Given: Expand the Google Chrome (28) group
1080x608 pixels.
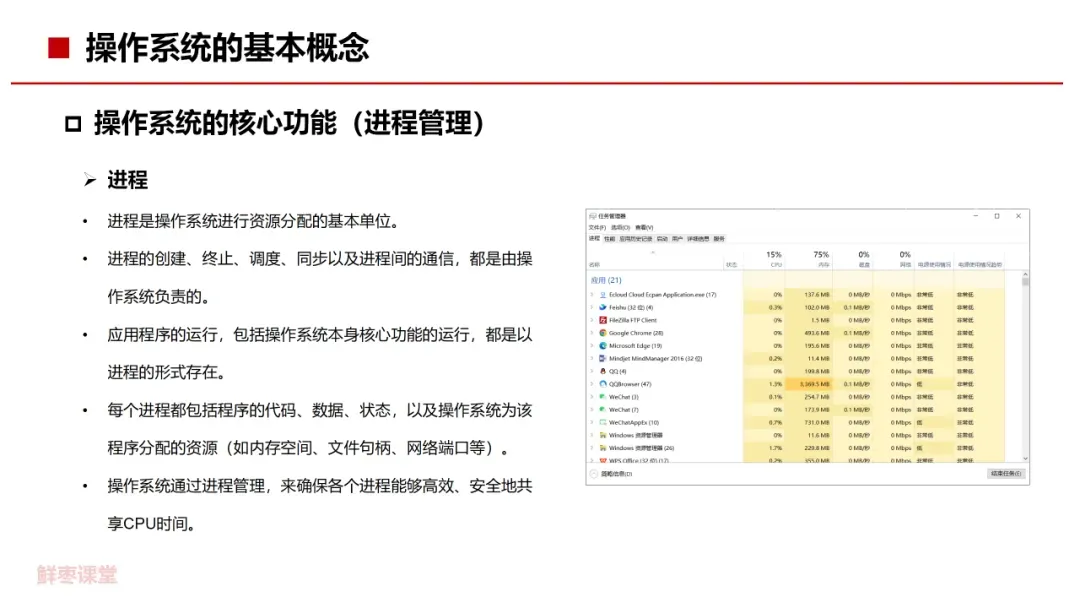Looking at the screenshot, I should pos(592,333).
